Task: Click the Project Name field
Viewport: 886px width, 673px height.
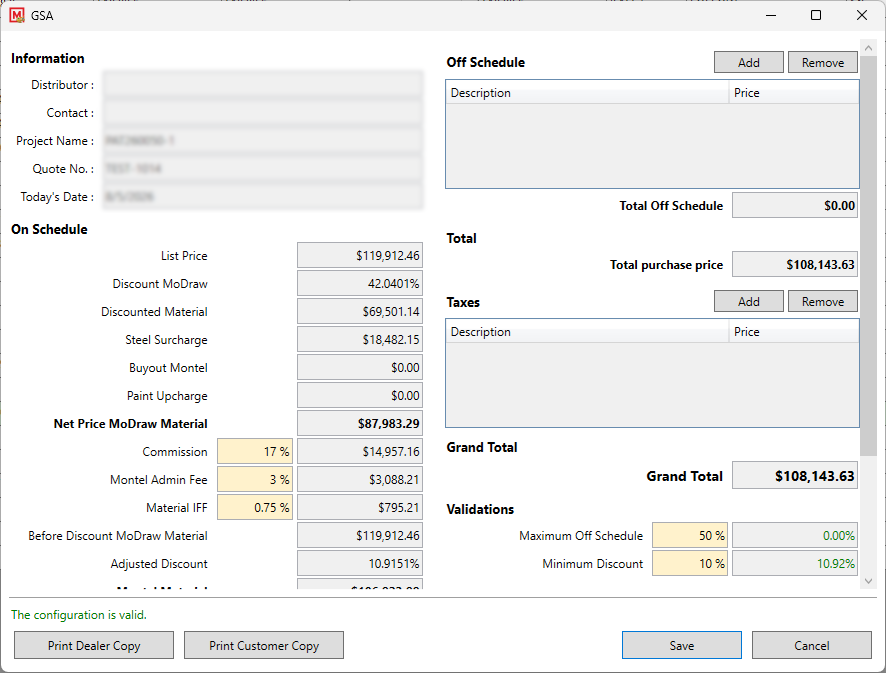Action: coord(263,141)
